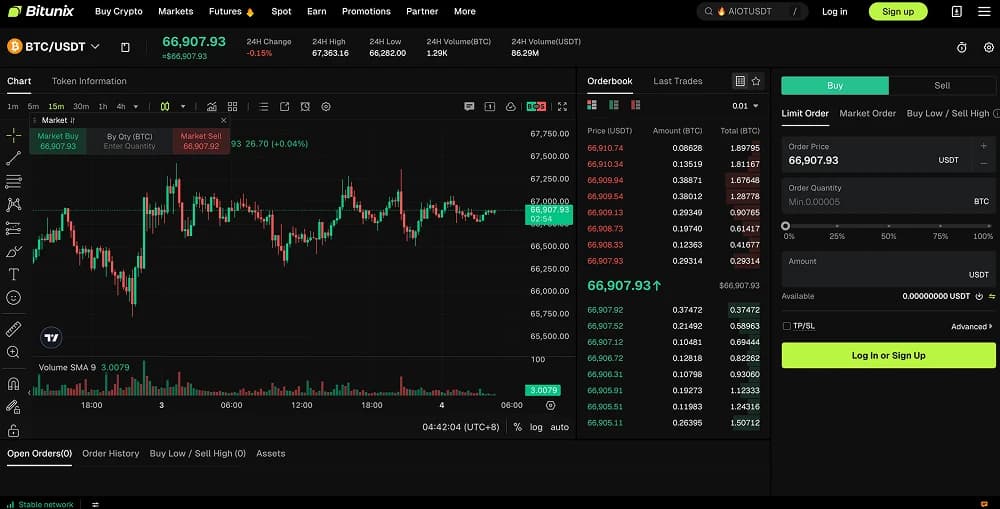The height and width of the screenshot is (509, 1000).
Task: Click the favorites star icon in orderbook
Action: (x=756, y=81)
